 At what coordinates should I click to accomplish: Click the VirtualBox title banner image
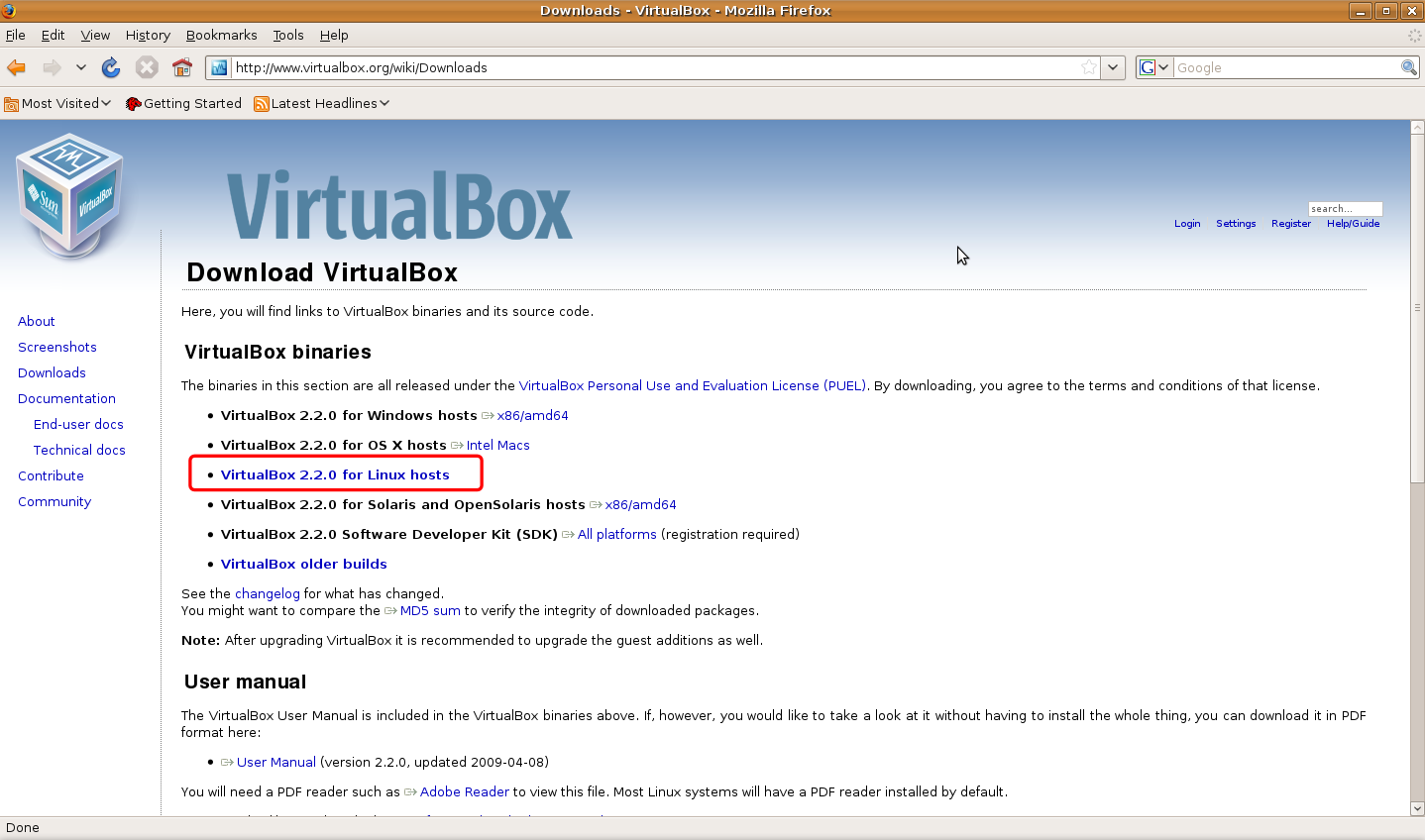(x=399, y=206)
